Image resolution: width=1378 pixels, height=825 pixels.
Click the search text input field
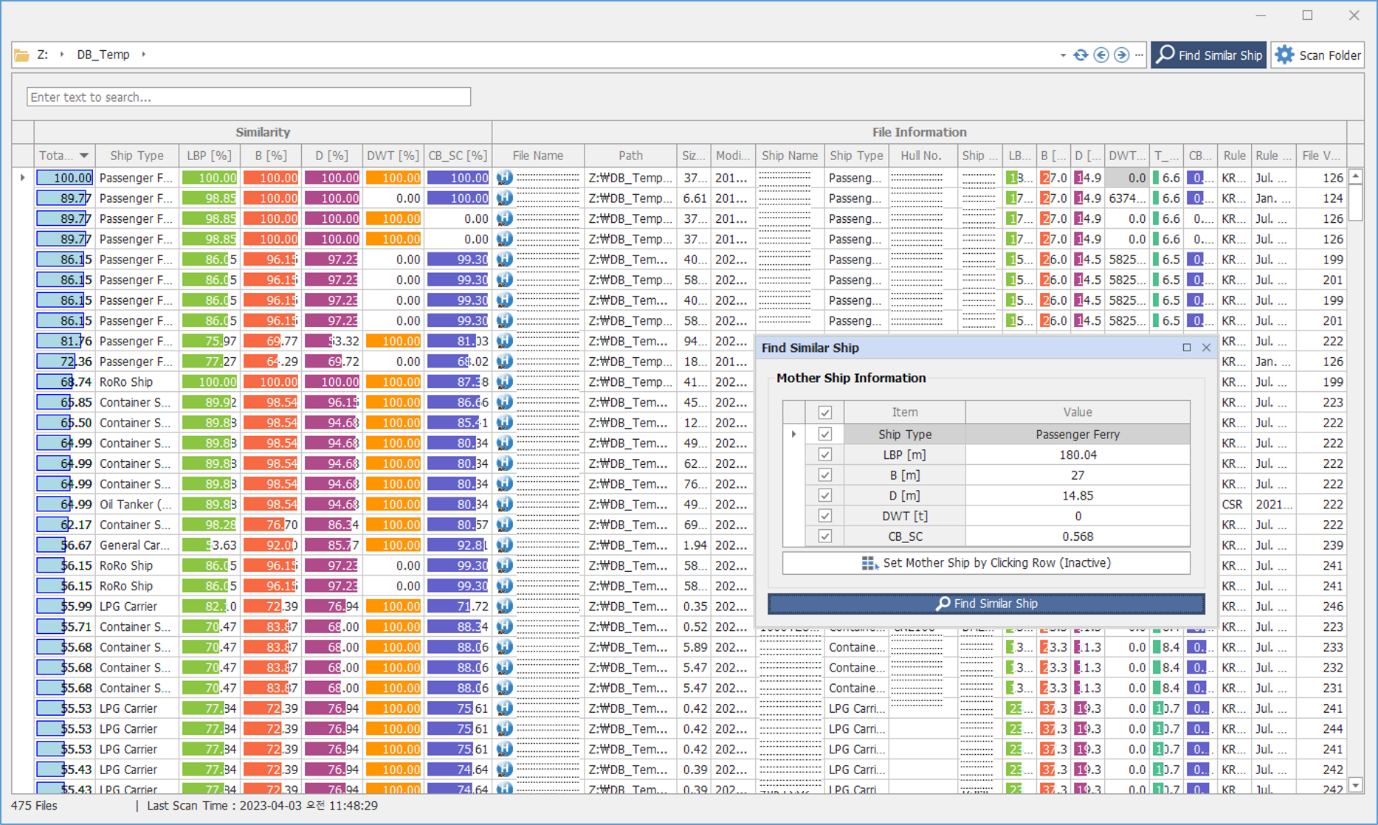pos(249,97)
